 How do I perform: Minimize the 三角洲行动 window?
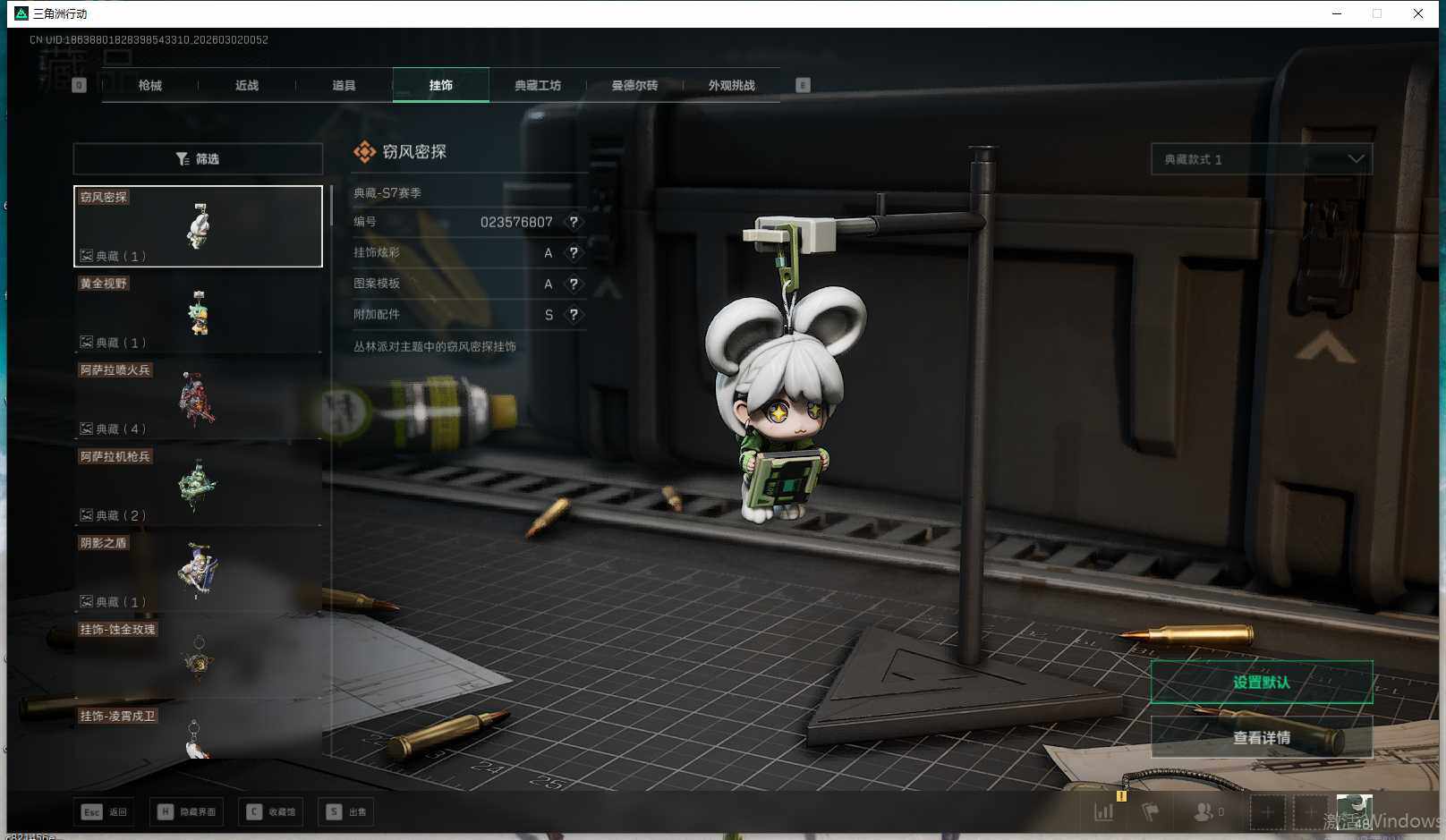(1337, 13)
